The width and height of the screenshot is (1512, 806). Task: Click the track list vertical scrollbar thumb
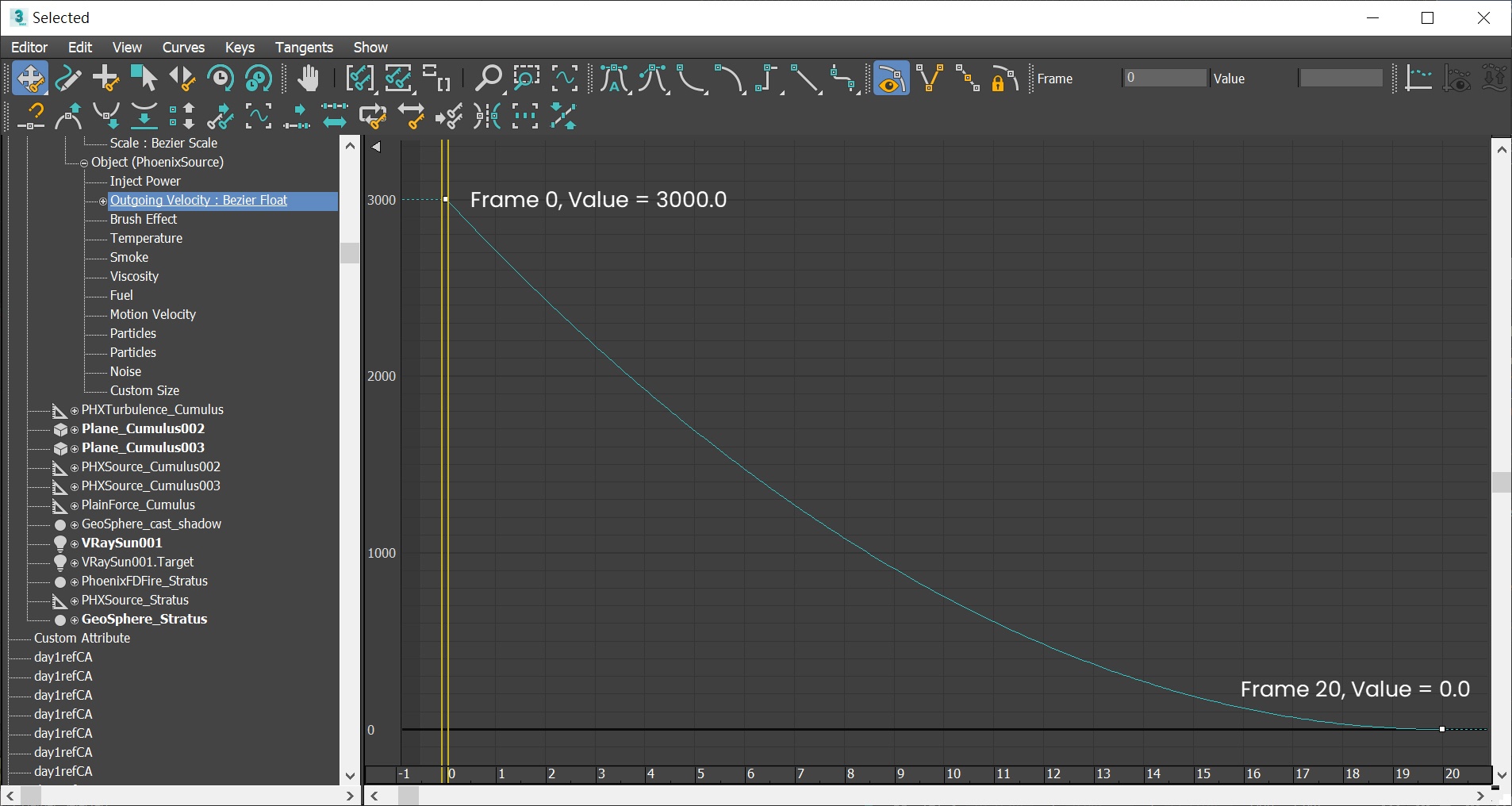350,253
